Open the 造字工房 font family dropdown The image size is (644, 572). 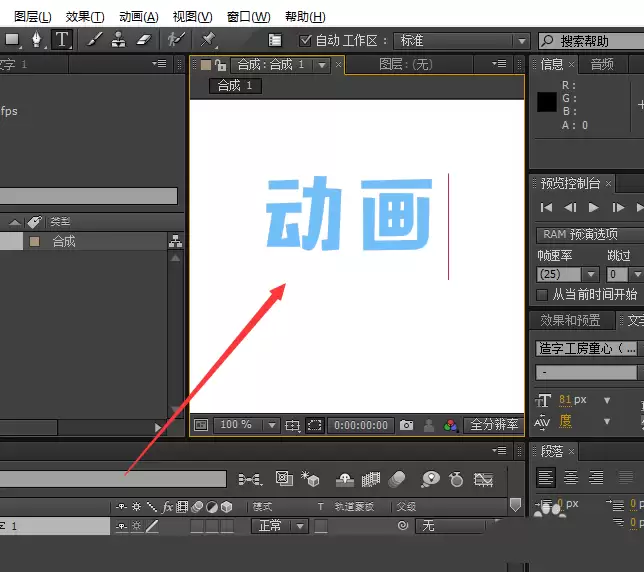pyautogui.click(x=586, y=349)
